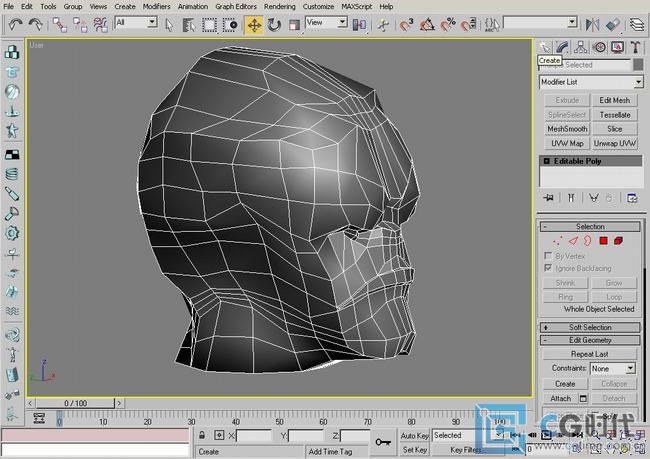Click the reactor Water waves icon

coord(12,311)
